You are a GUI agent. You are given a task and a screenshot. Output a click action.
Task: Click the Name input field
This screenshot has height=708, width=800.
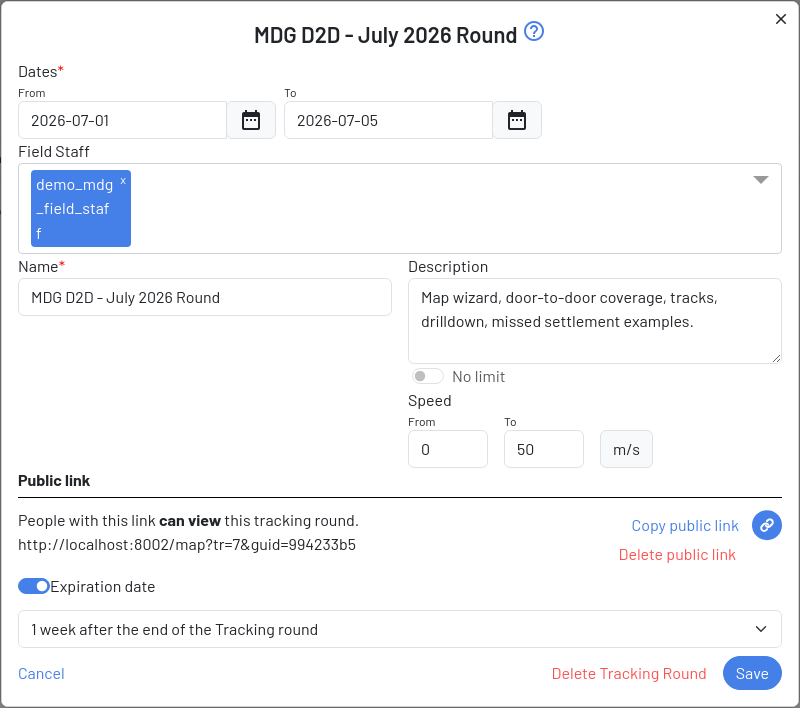pyautogui.click(x=205, y=297)
